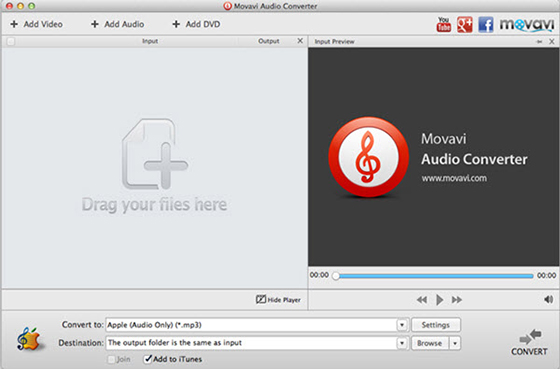Click the 00:00 total duration label
The width and height of the screenshot is (560, 369).
coord(546,275)
